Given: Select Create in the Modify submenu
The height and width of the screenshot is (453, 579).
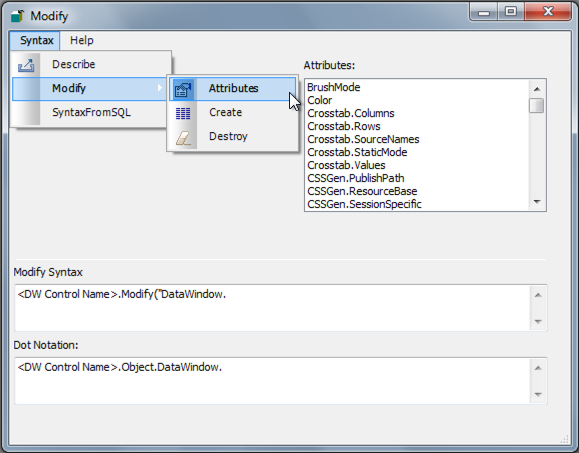Looking at the screenshot, I should [225, 112].
